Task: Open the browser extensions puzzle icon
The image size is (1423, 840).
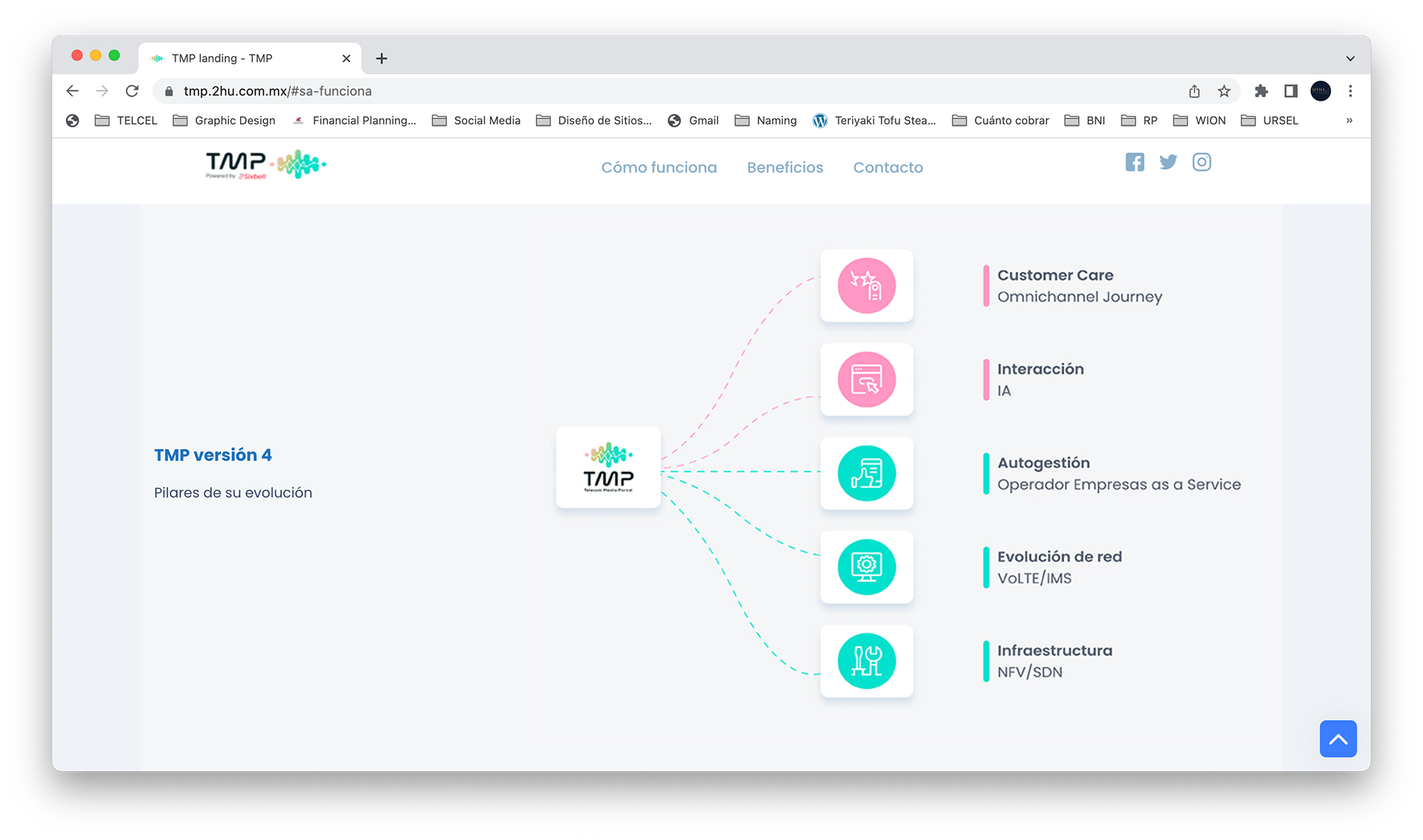Action: pyautogui.click(x=1261, y=91)
